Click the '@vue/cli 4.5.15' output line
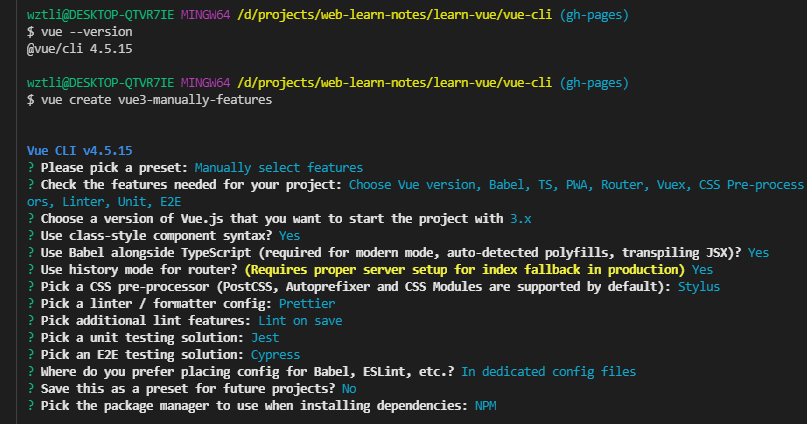 pos(80,49)
